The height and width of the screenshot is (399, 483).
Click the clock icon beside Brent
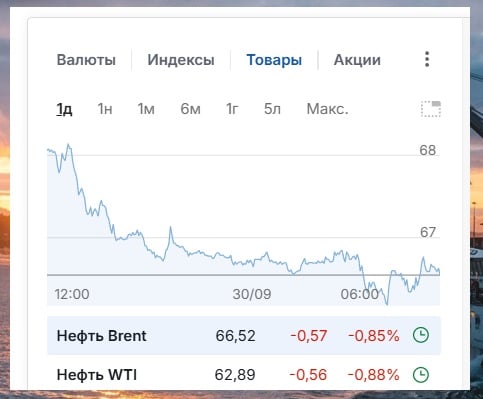tap(421, 335)
